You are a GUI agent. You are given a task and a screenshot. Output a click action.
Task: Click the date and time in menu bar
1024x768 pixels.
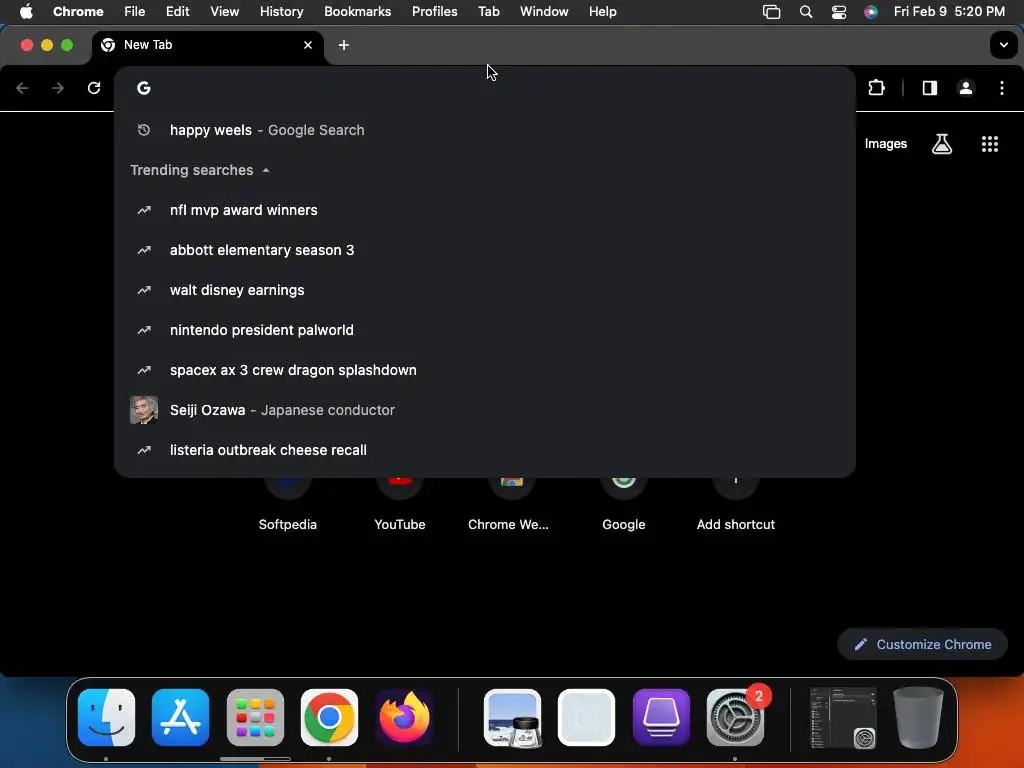[x=949, y=12]
